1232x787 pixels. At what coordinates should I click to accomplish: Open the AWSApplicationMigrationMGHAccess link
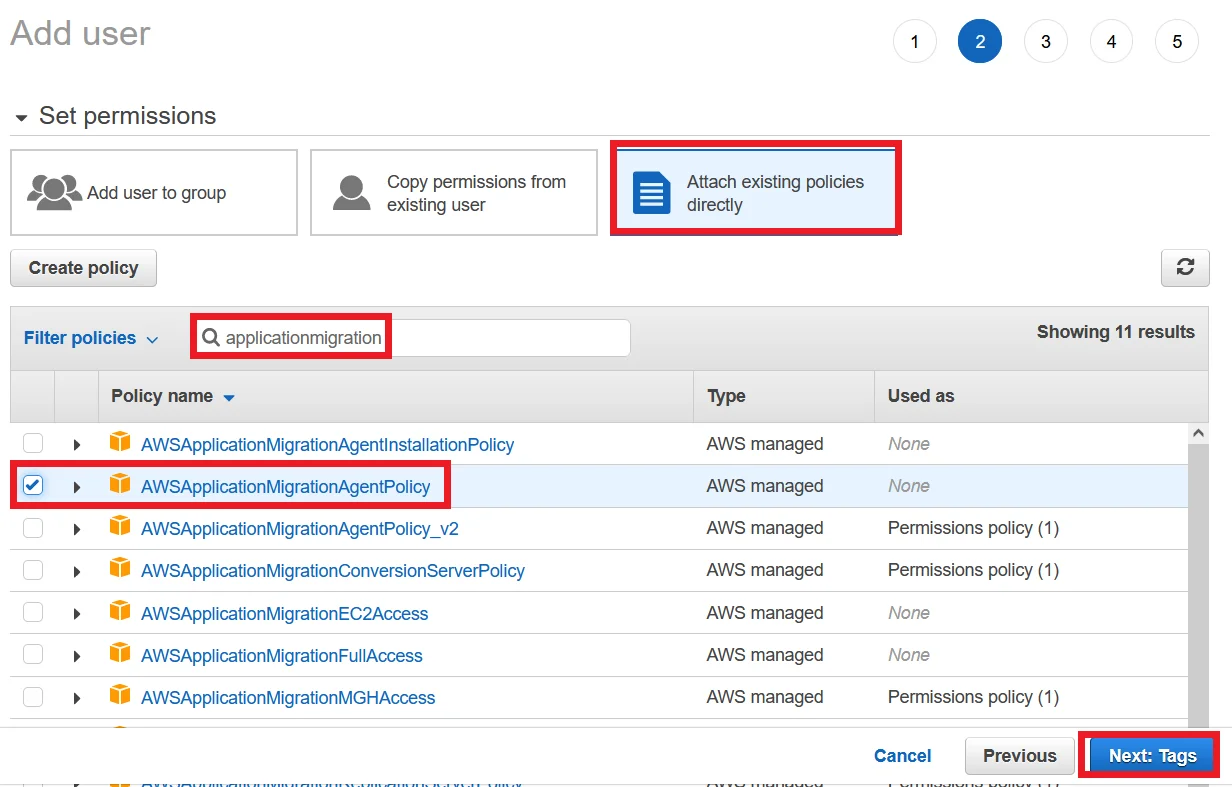pyautogui.click(x=288, y=697)
